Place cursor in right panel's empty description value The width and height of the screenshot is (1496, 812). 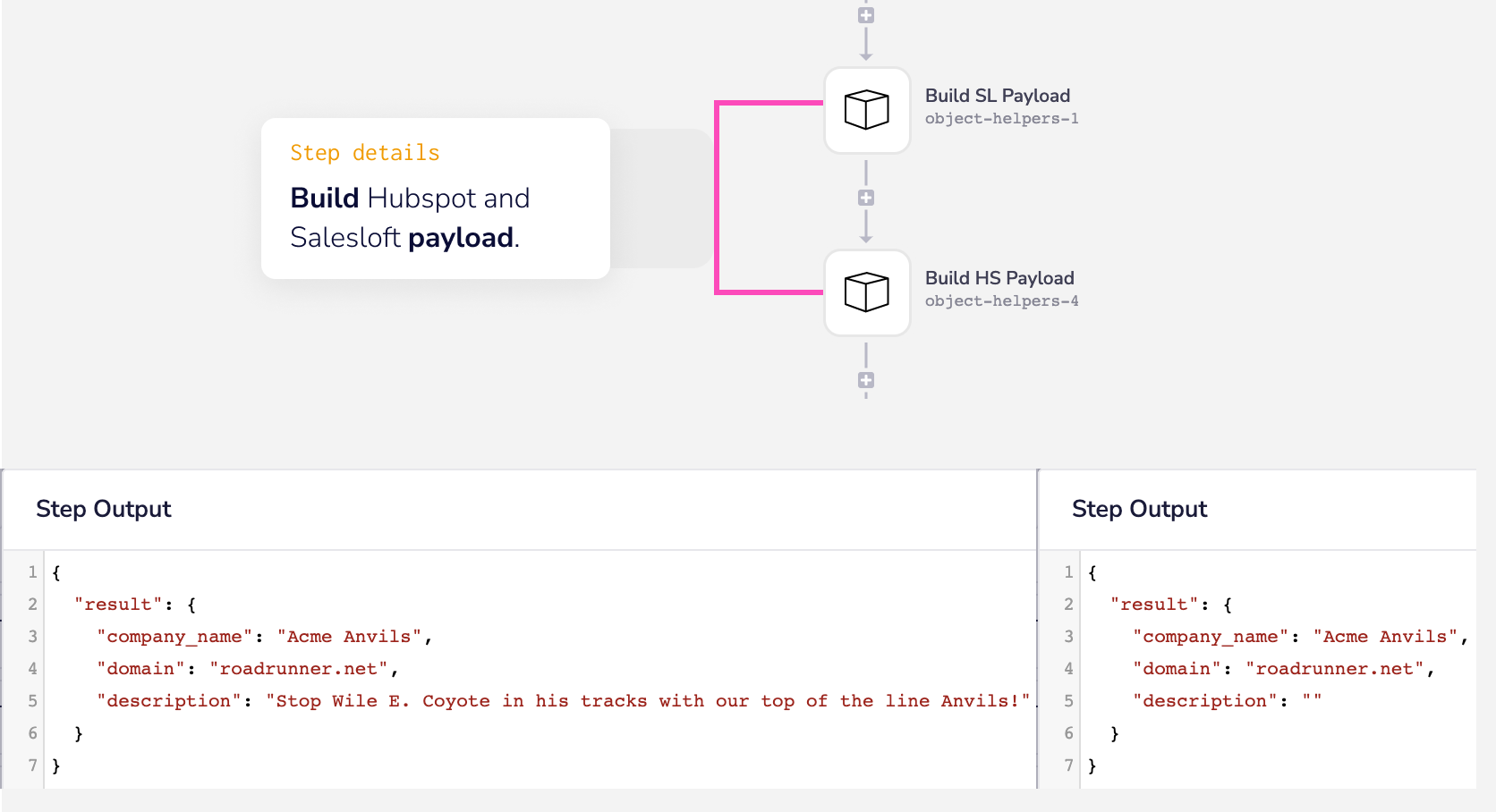click(1312, 701)
